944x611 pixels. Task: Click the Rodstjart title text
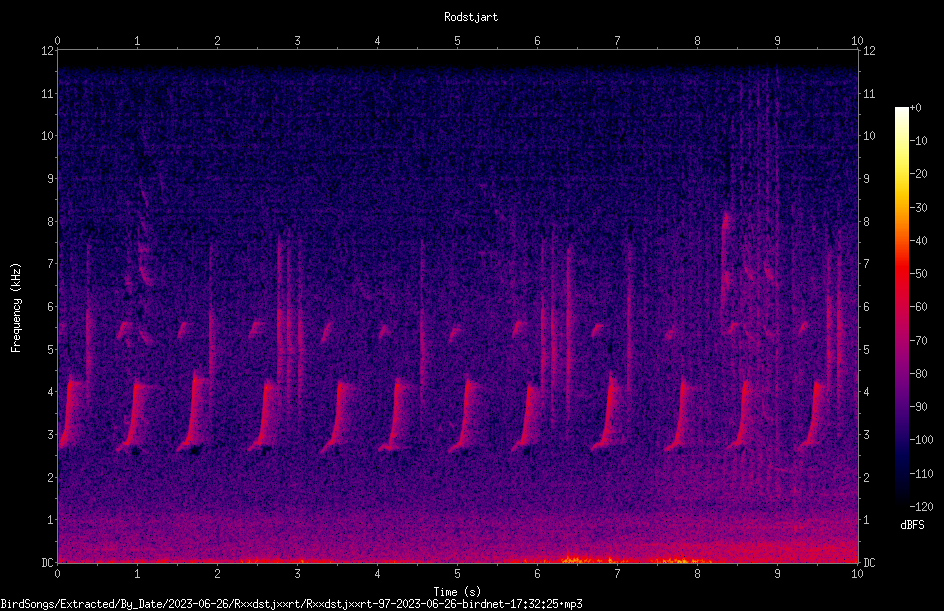point(471,17)
